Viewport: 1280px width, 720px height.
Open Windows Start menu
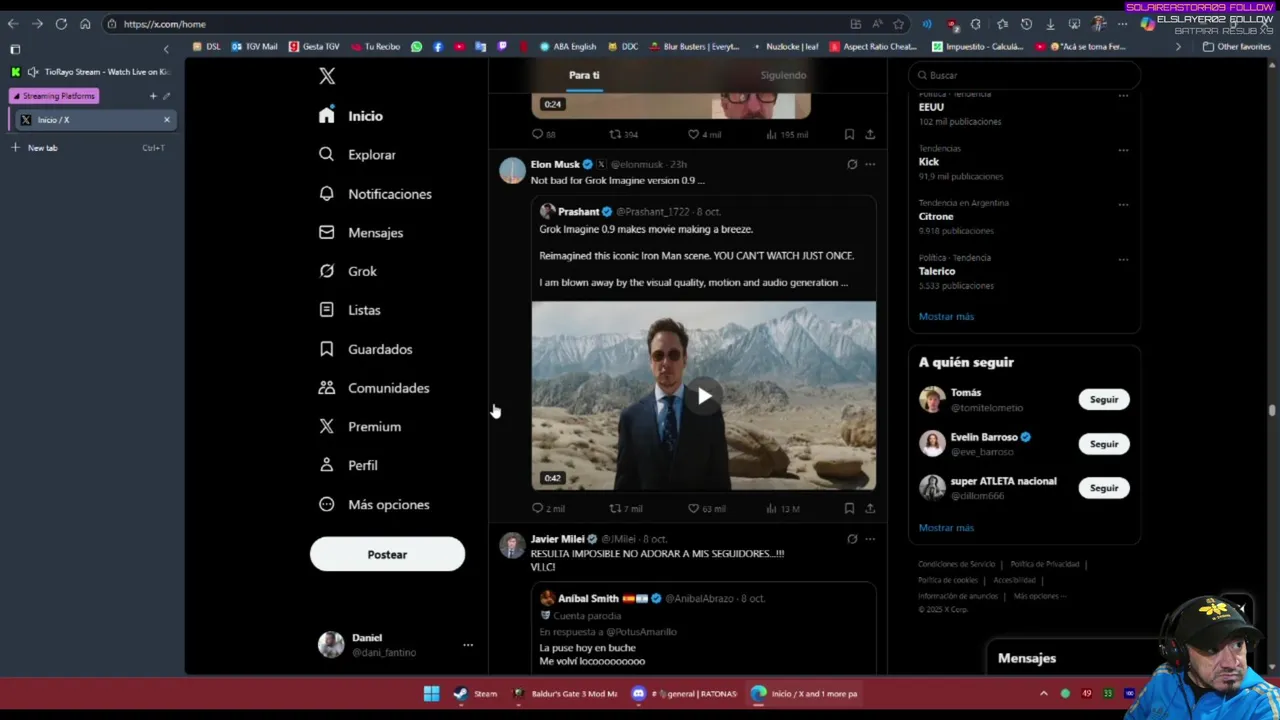pyautogui.click(x=431, y=693)
